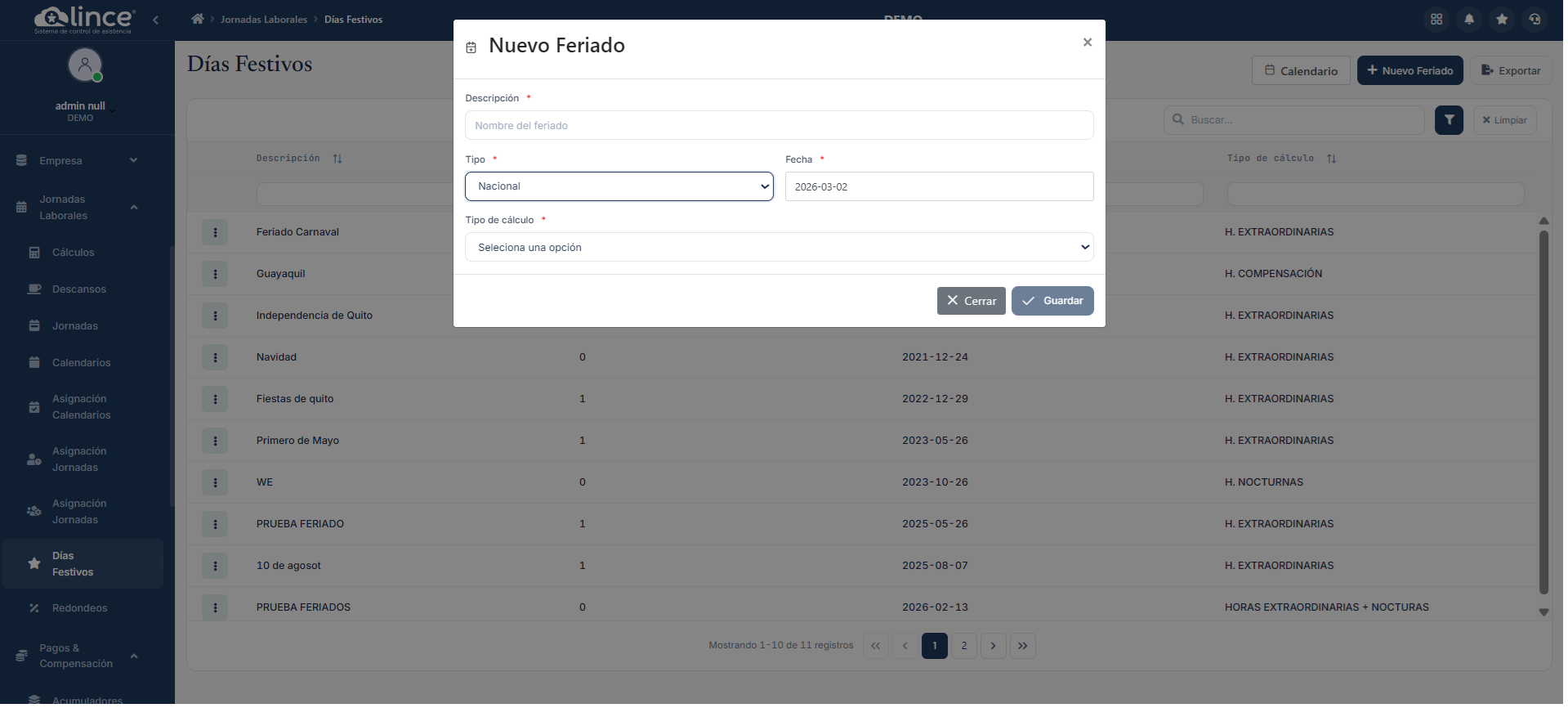Open the Tipo dropdown showing Nacional
The width and height of the screenshot is (1568, 708).
tap(619, 186)
